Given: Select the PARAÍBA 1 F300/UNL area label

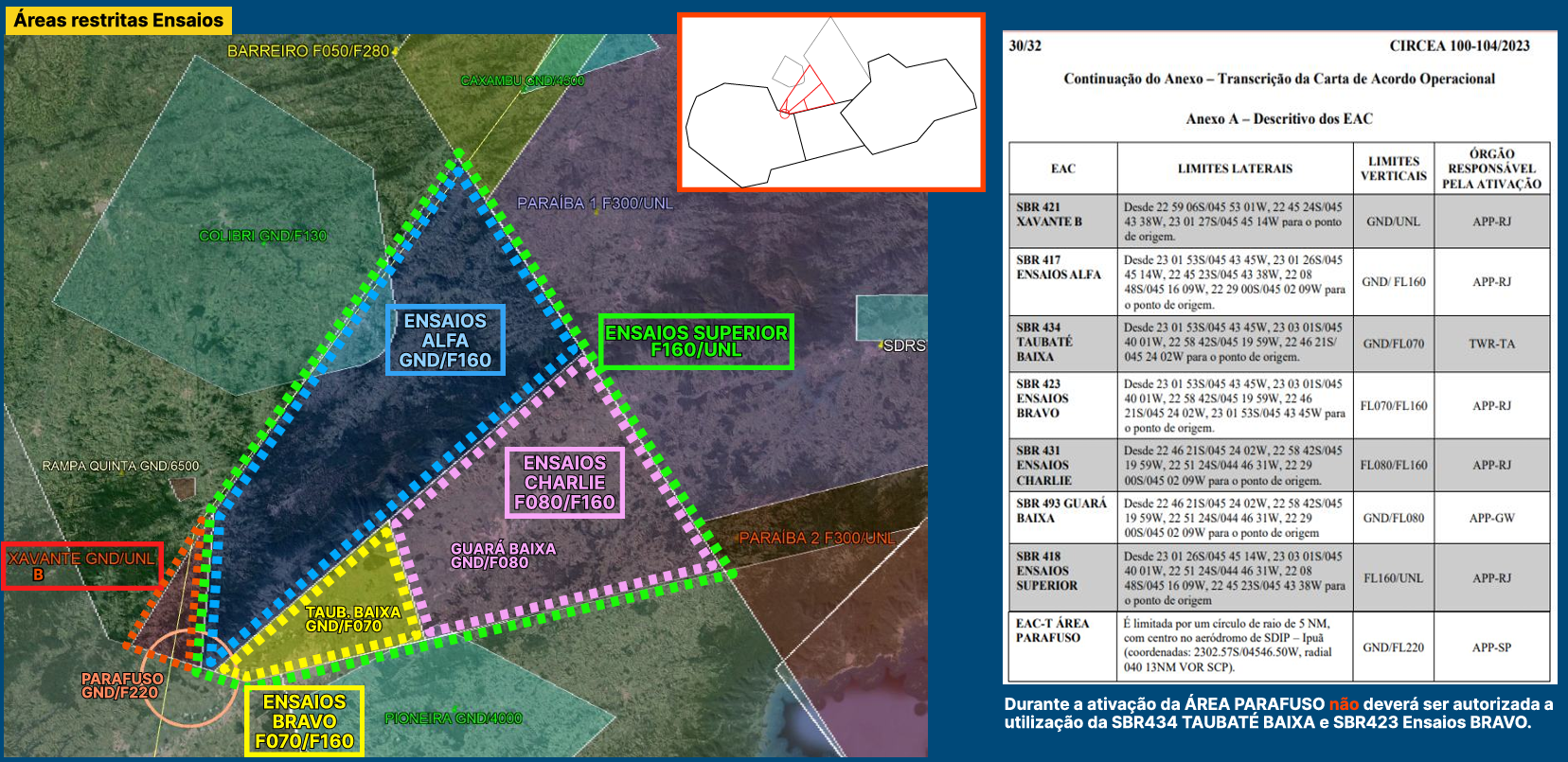Looking at the screenshot, I should [595, 204].
